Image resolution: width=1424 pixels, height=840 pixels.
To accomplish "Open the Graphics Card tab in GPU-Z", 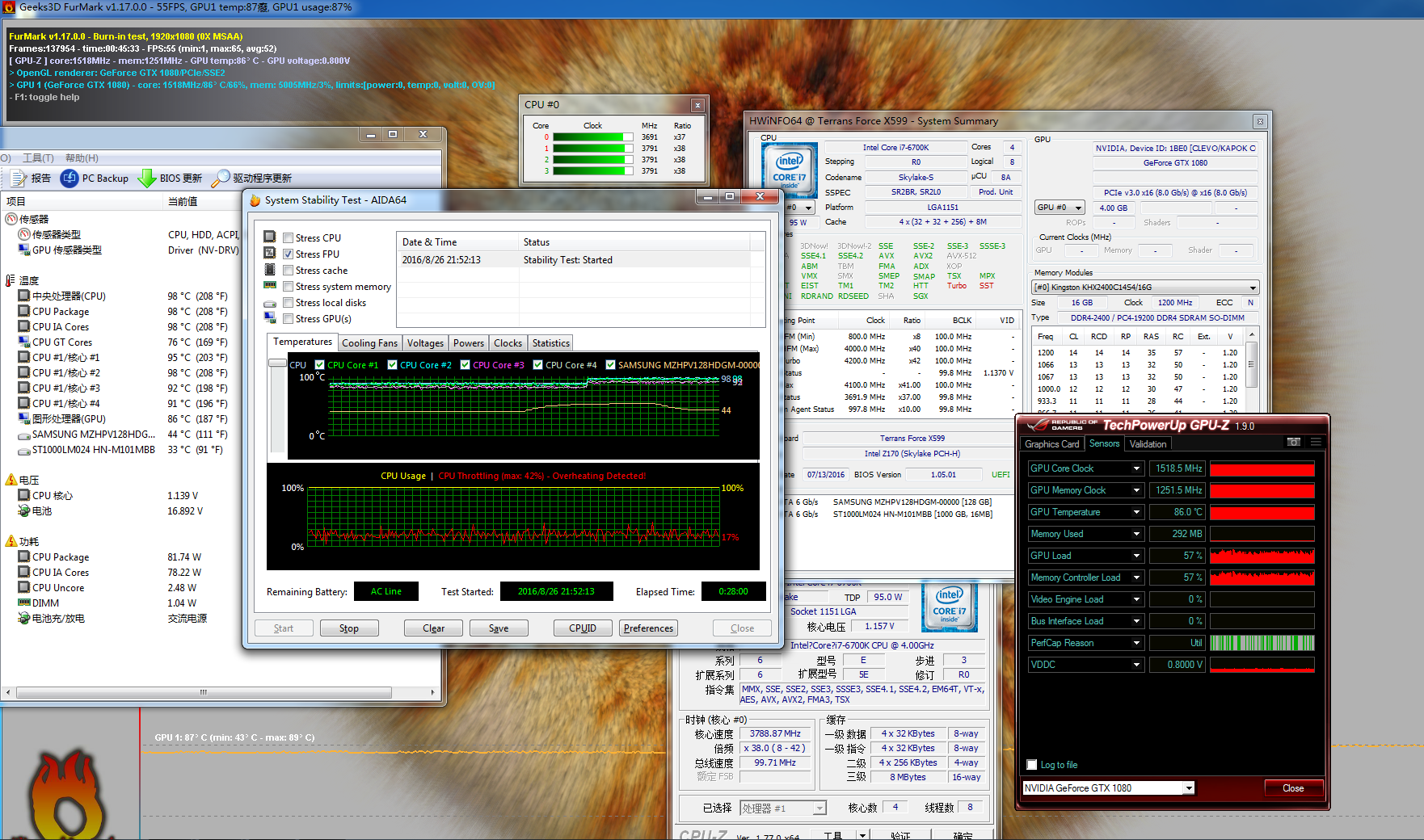I will 1051,444.
